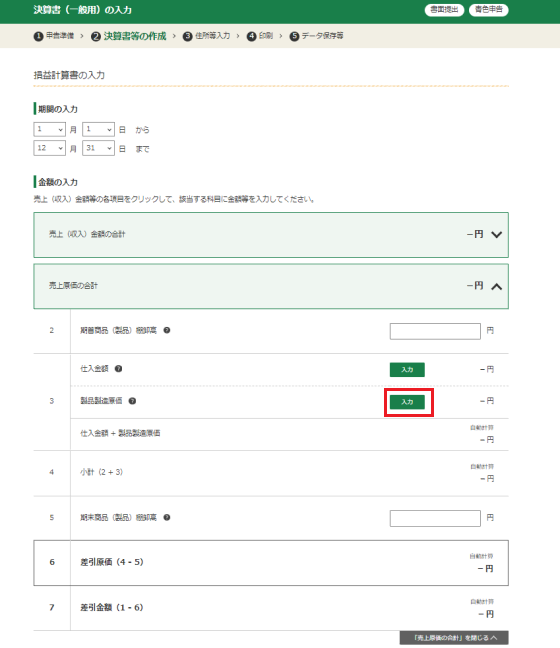Click help icon next to 製品製造原価

132,401
